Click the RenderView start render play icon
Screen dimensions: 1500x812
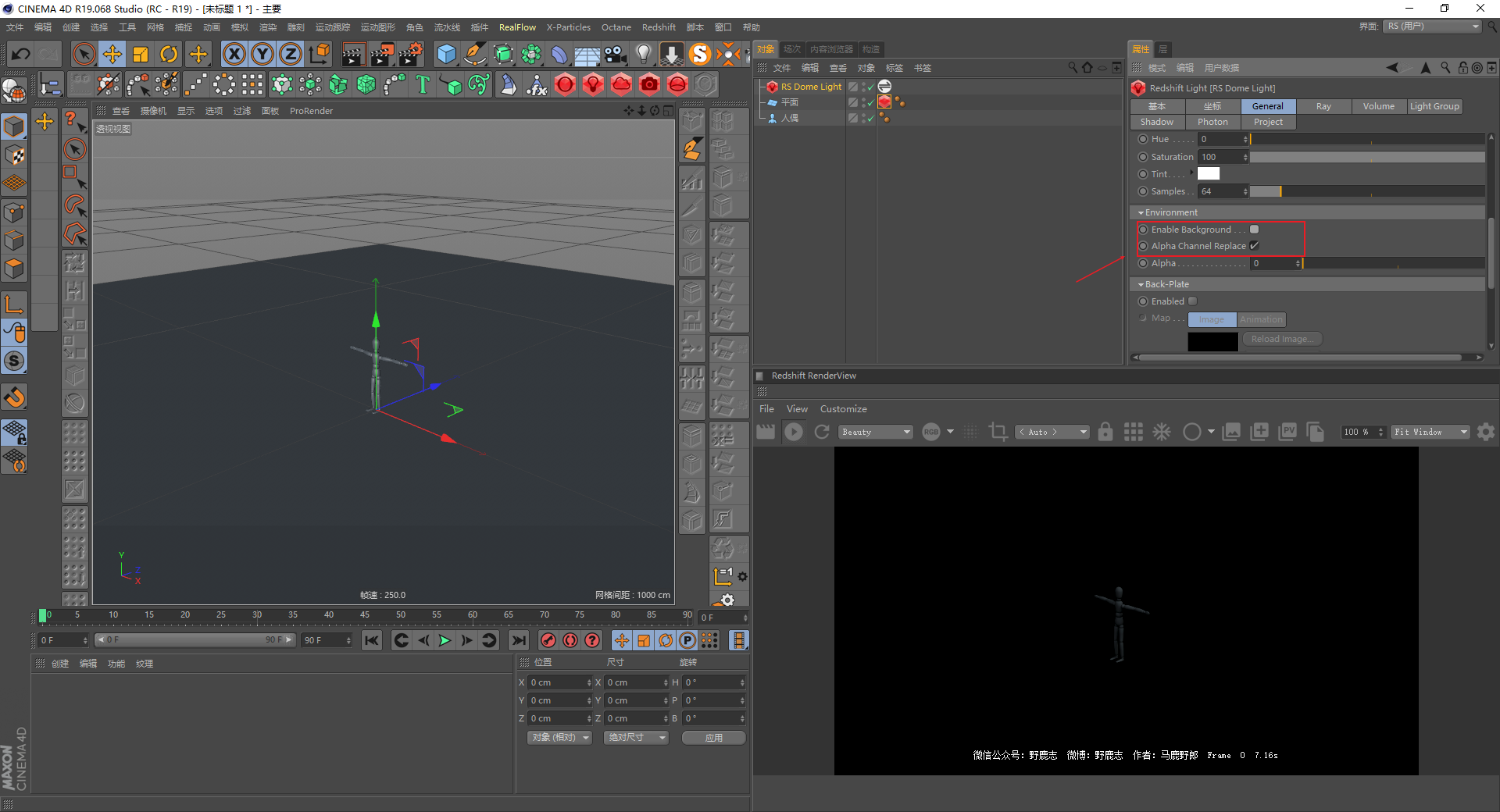pyautogui.click(x=794, y=432)
